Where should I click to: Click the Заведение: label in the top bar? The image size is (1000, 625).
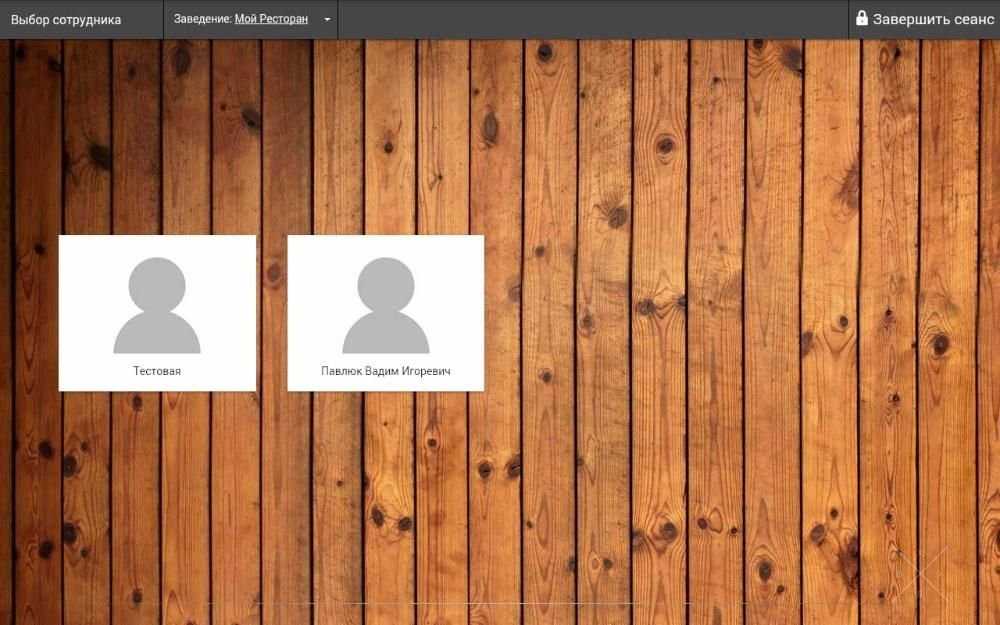pyautogui.click(x=203, y=19)
